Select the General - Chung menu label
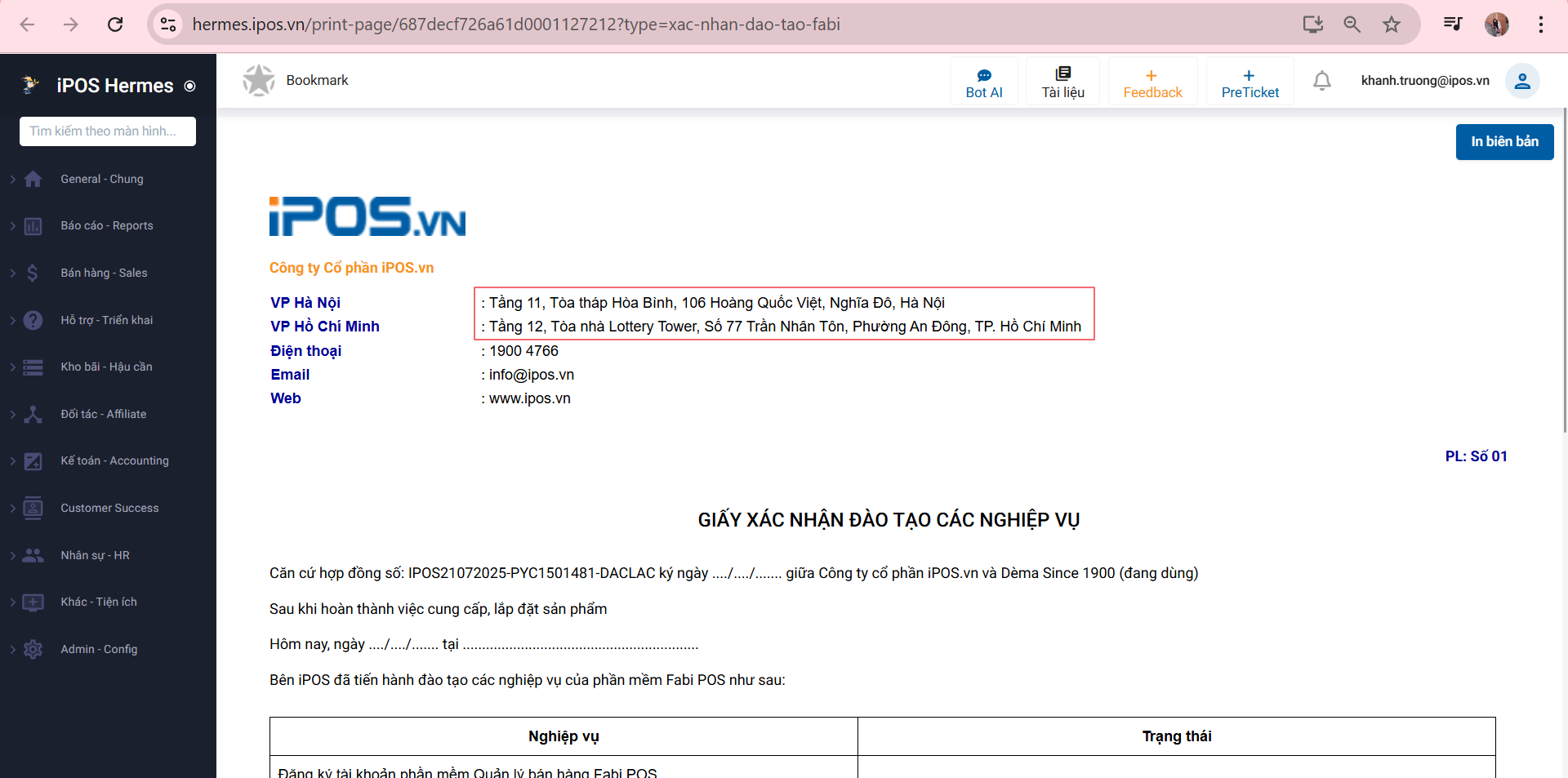 (102, 179)
